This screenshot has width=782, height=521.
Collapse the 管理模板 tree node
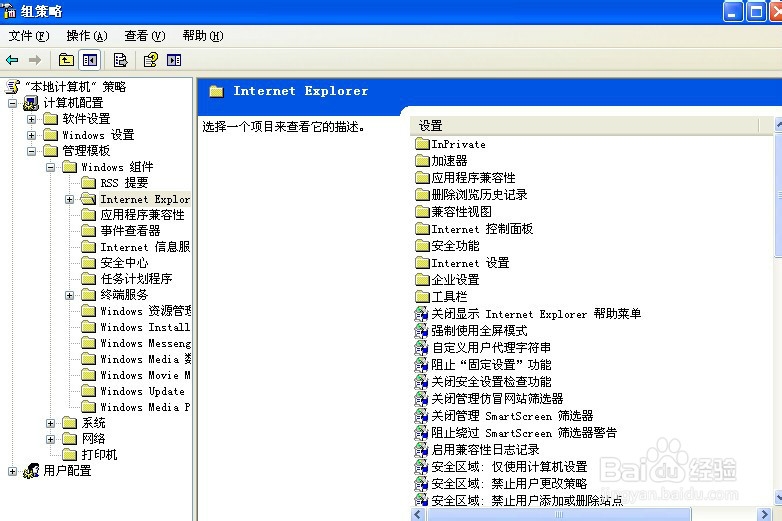(x=31, y=151)
